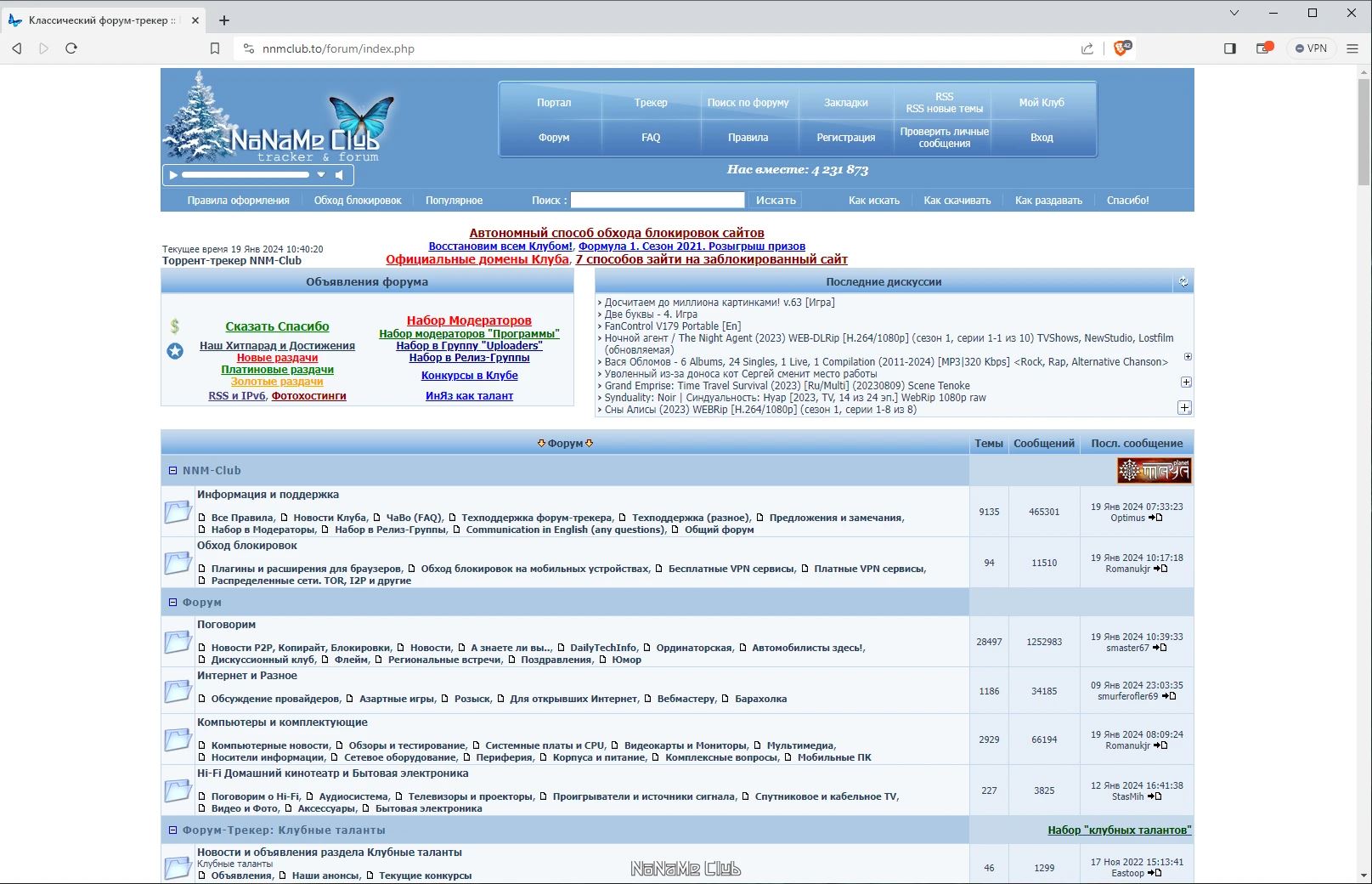Open the Вход menu item
The image size is (1372, 884).
coord(1042,138)
